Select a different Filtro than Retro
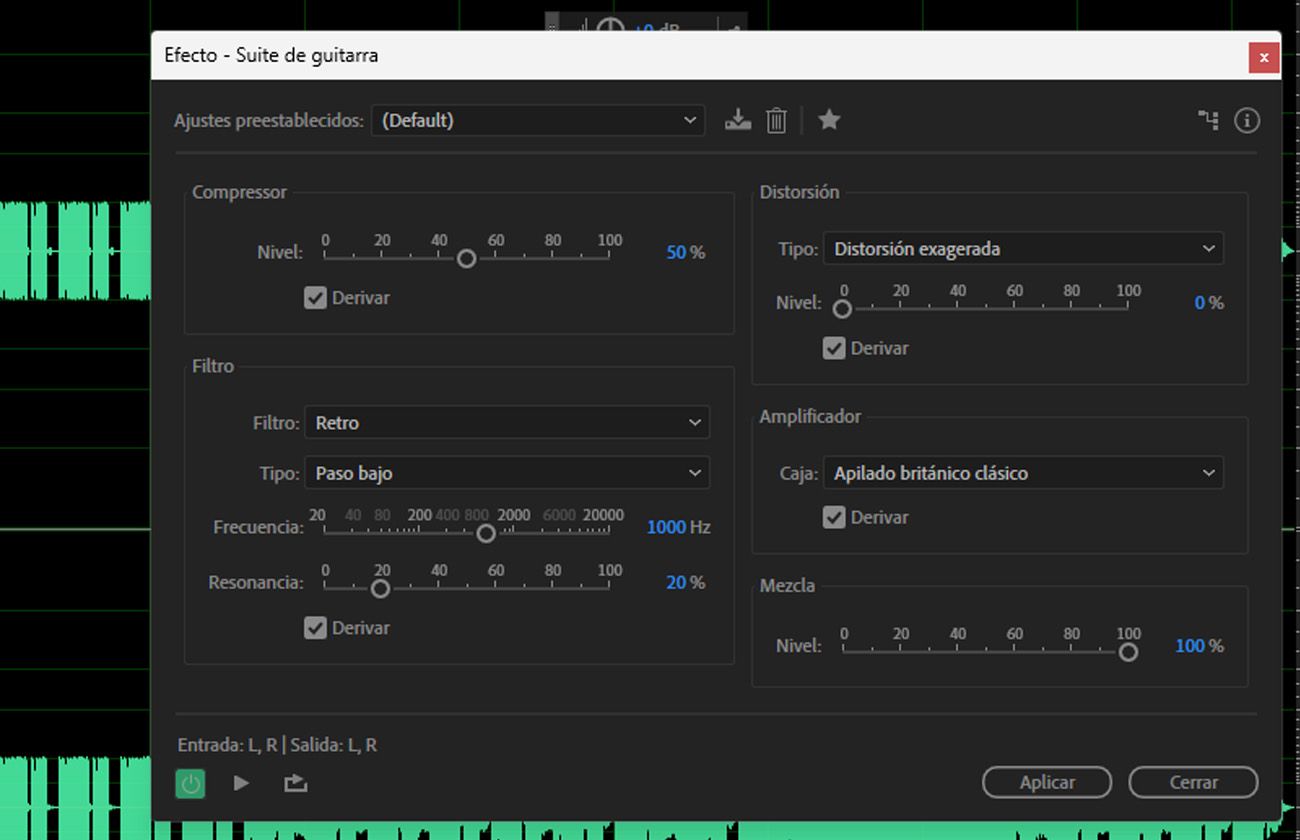 tap(507, 422)
